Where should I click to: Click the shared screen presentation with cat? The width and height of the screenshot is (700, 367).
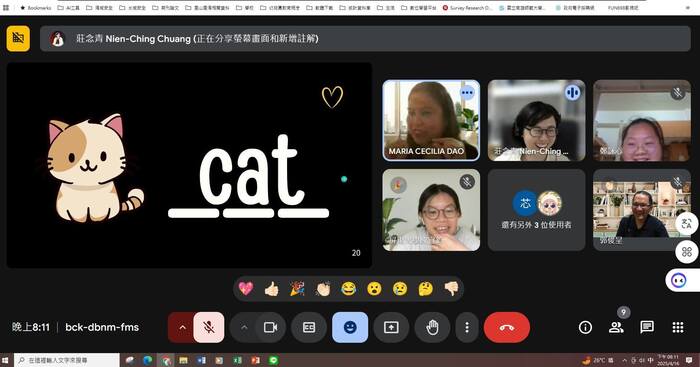[x=189, y=165]
